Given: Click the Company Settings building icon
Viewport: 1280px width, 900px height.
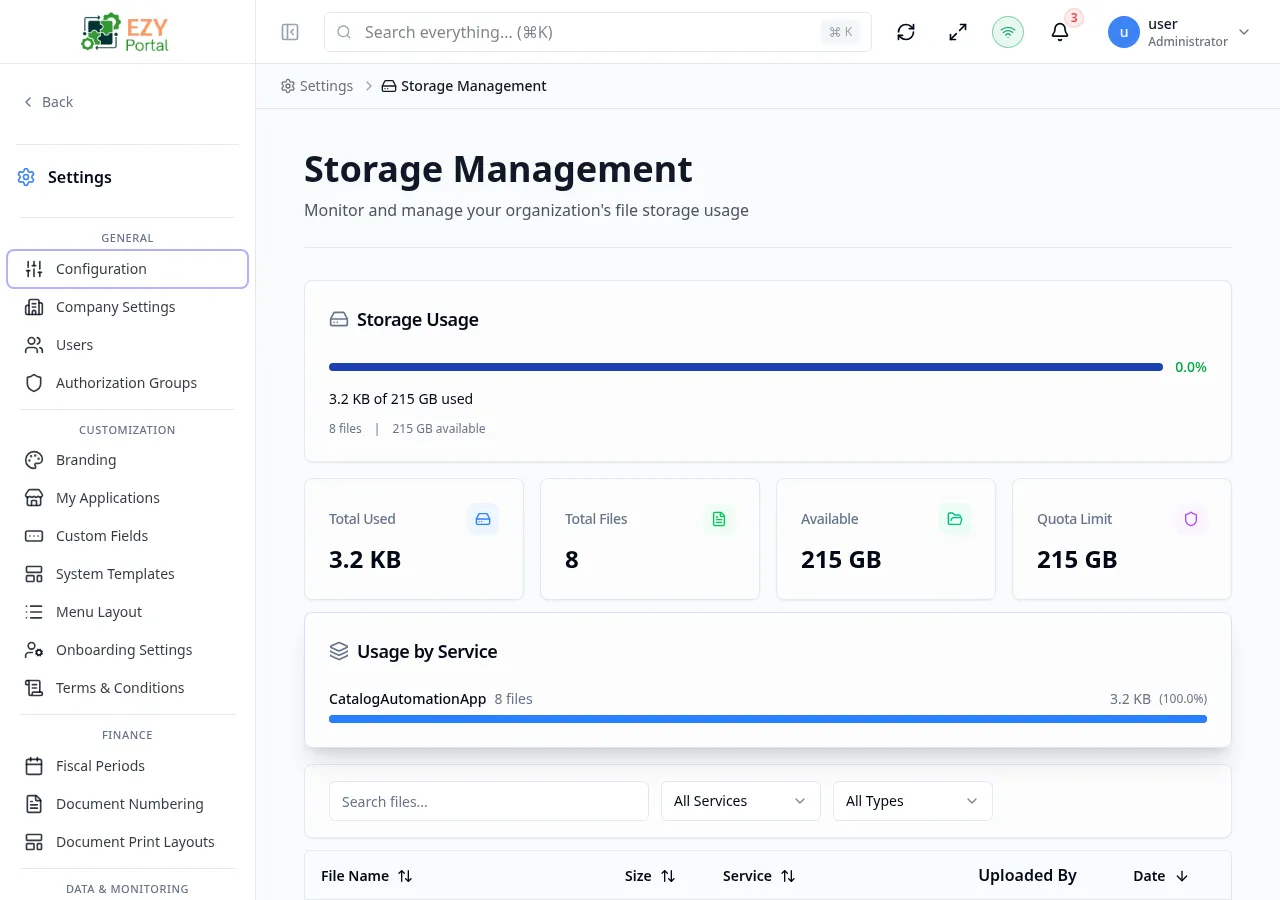Looking at the screenshot, I should click(x=34, y=307).
